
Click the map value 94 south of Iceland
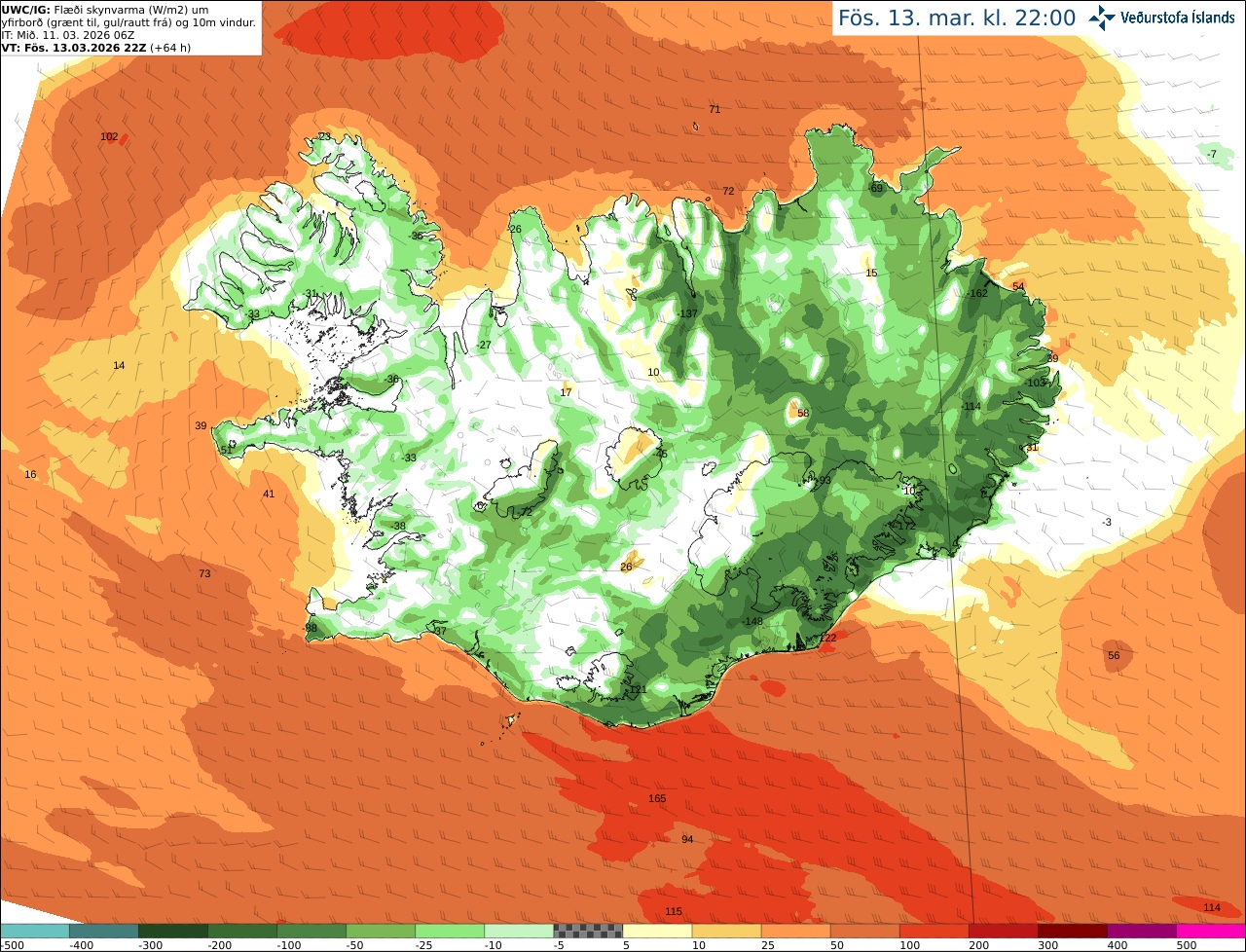coord(687,840)
